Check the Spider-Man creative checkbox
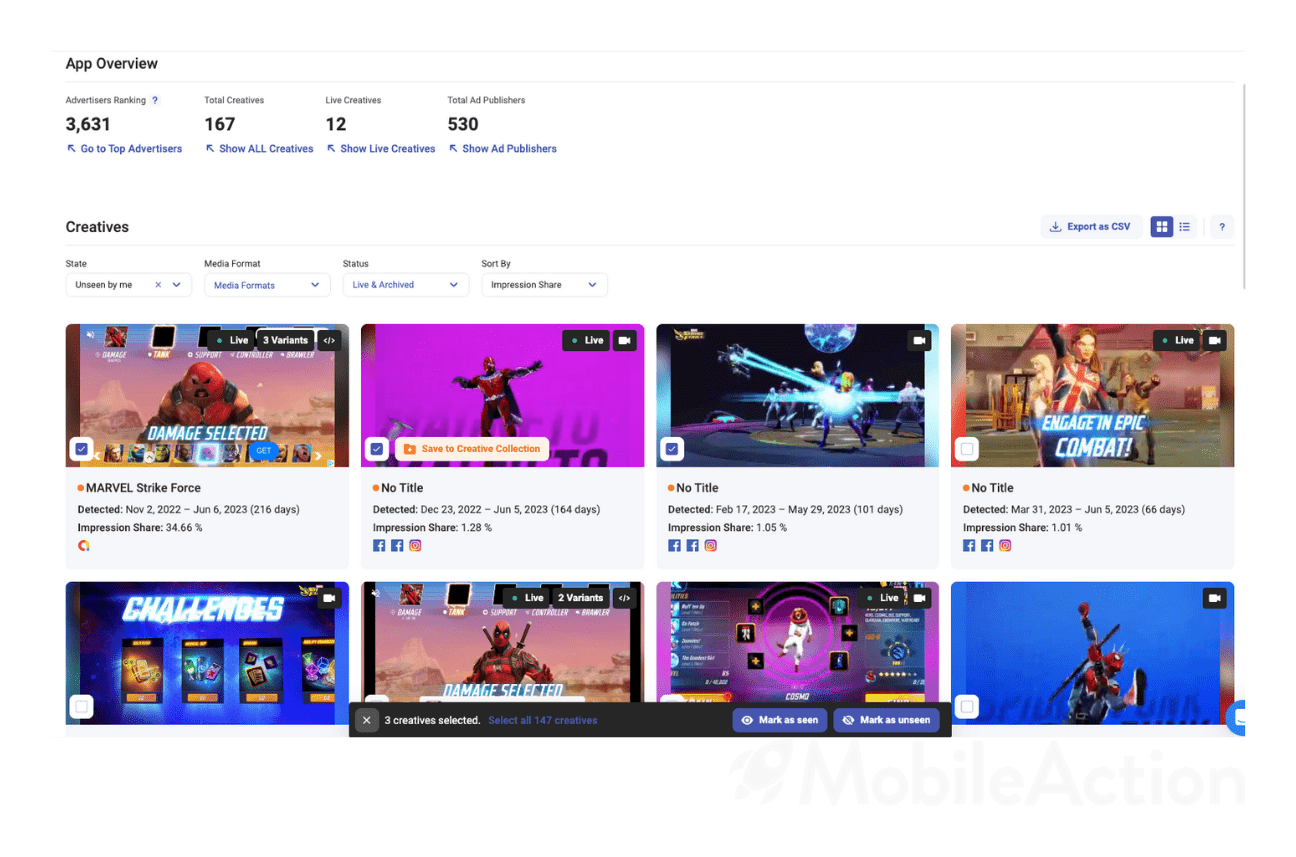Screen dimensions: 1296x857 coord(967,707)
